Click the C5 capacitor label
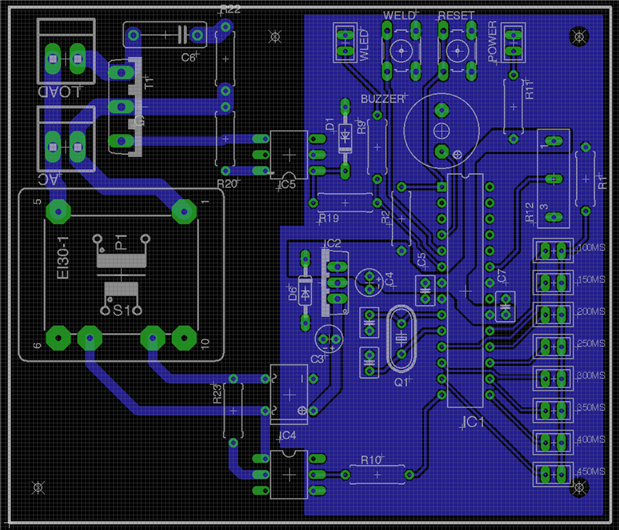The height and width of the screenshot is (530, 619). pyautogui.click(x=422, y=260)
